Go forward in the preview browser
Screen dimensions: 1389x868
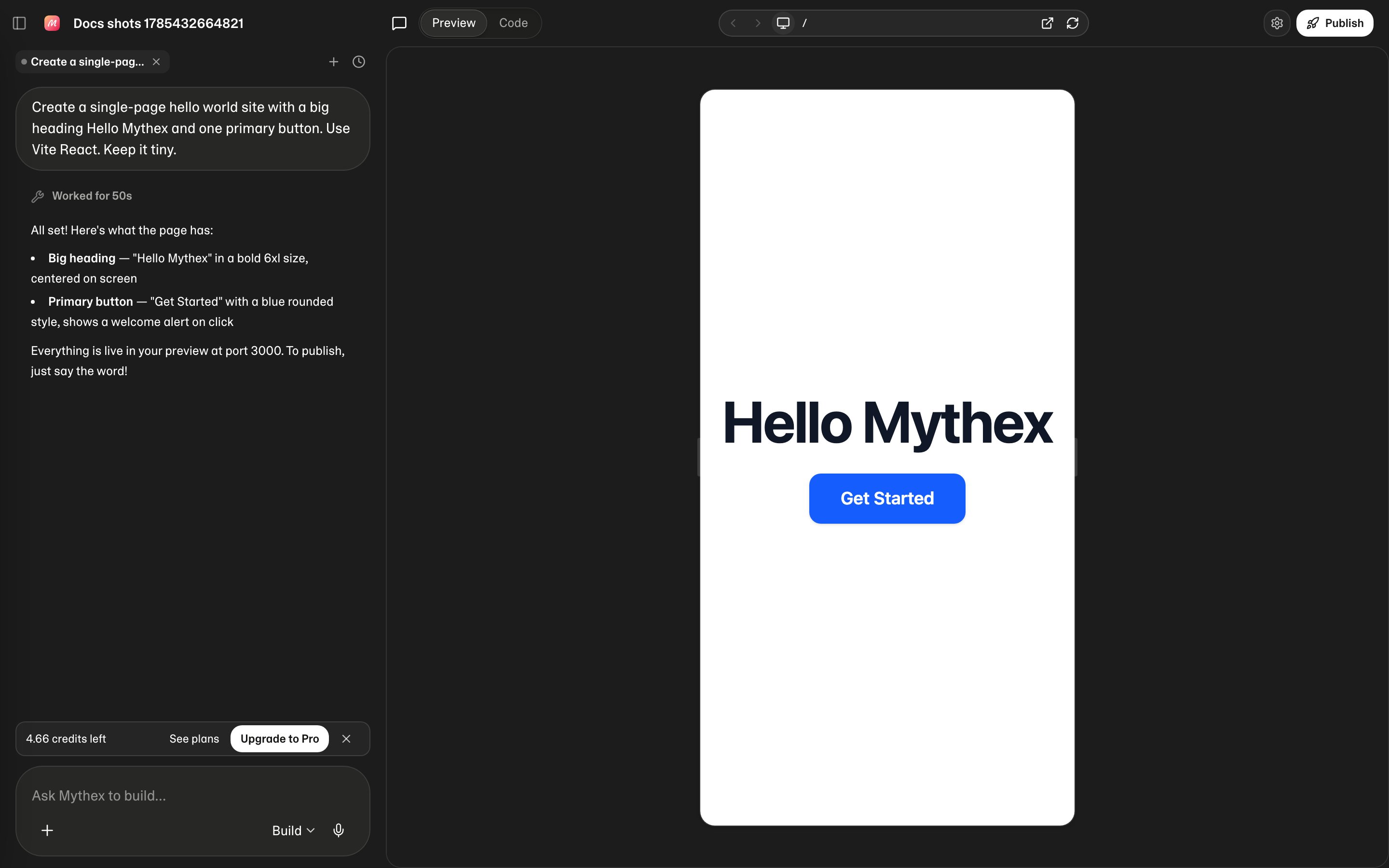coord(758,23)
